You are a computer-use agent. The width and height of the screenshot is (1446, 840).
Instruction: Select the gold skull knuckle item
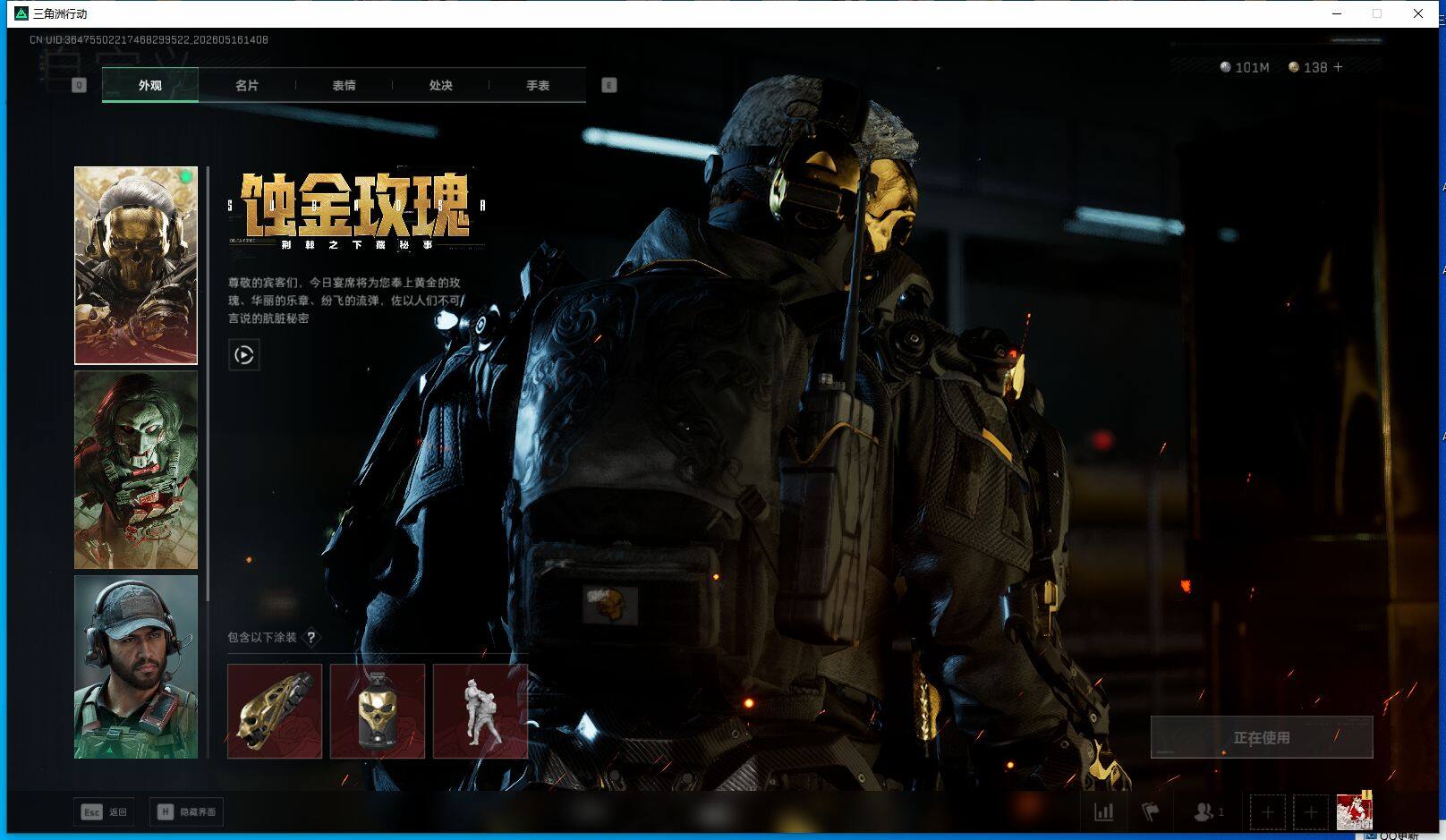275,711
